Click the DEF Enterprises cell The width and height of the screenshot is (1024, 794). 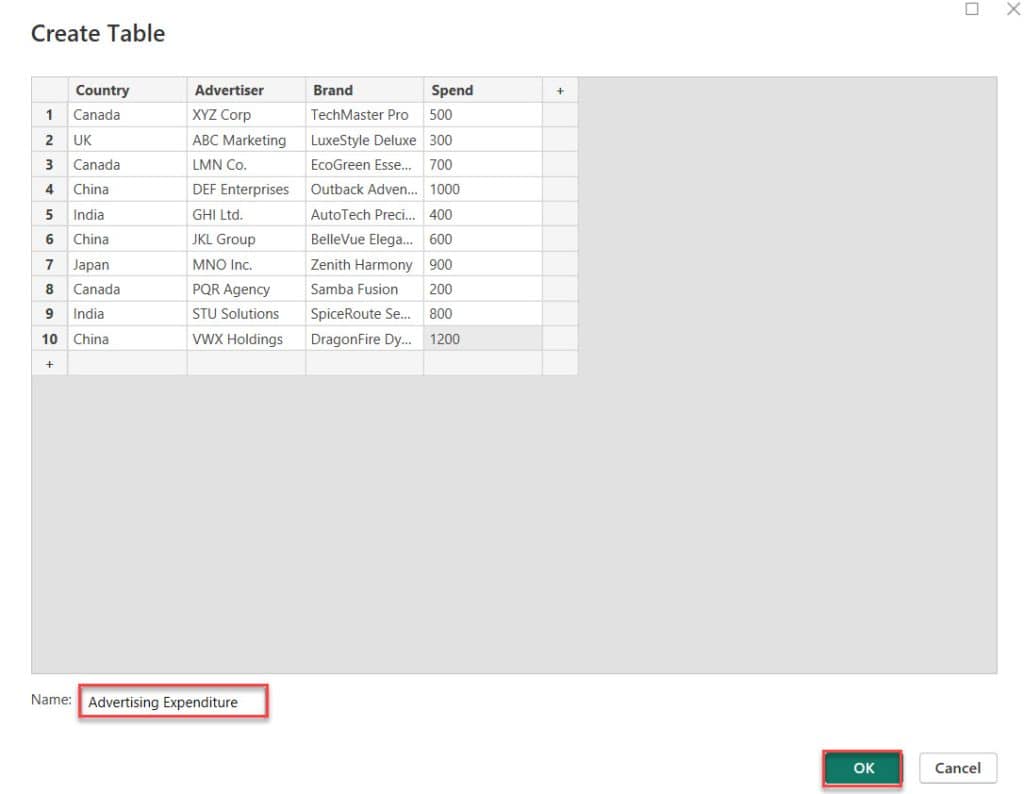(x=246, y=189)
